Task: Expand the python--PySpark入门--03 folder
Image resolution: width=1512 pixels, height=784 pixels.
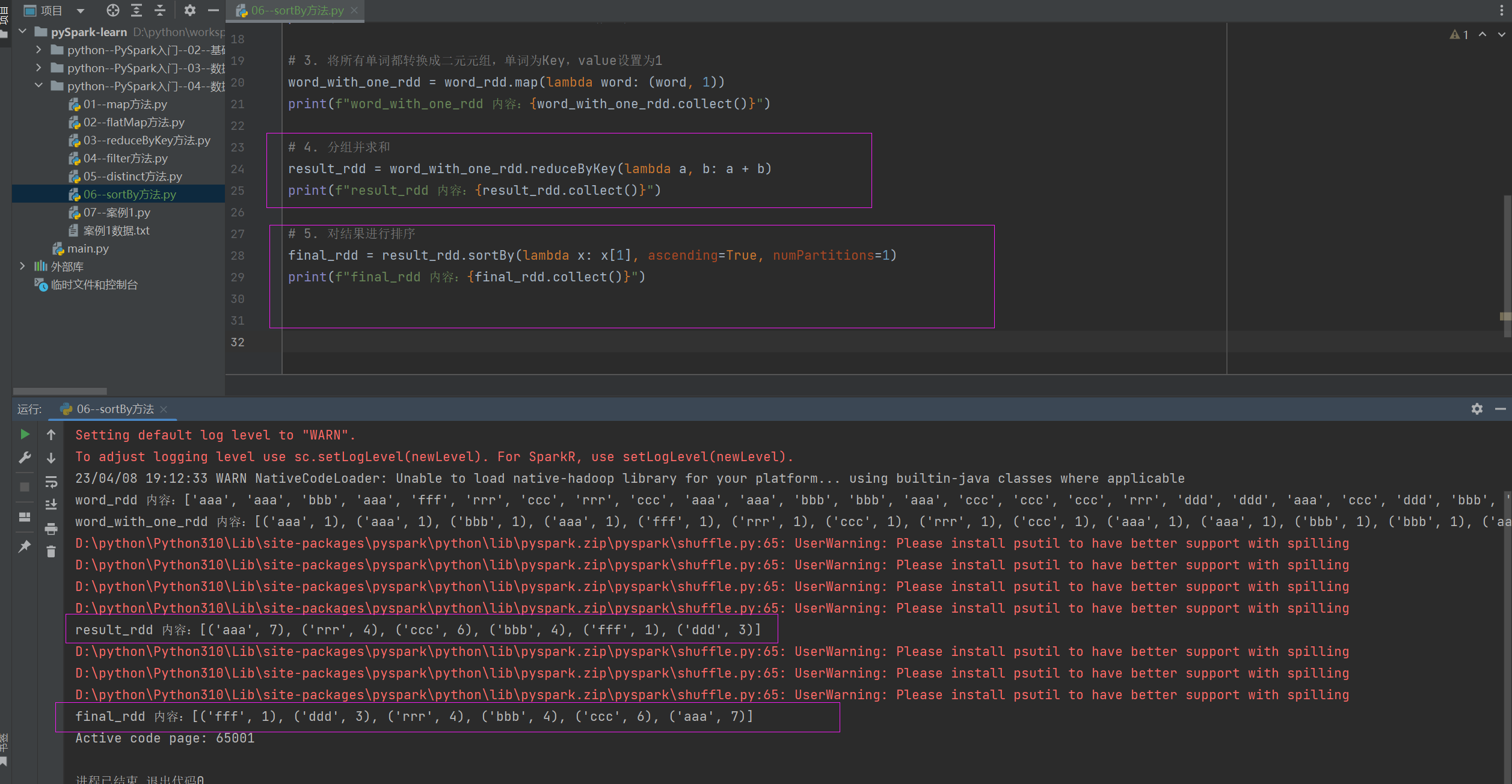Action: (39, 67)
